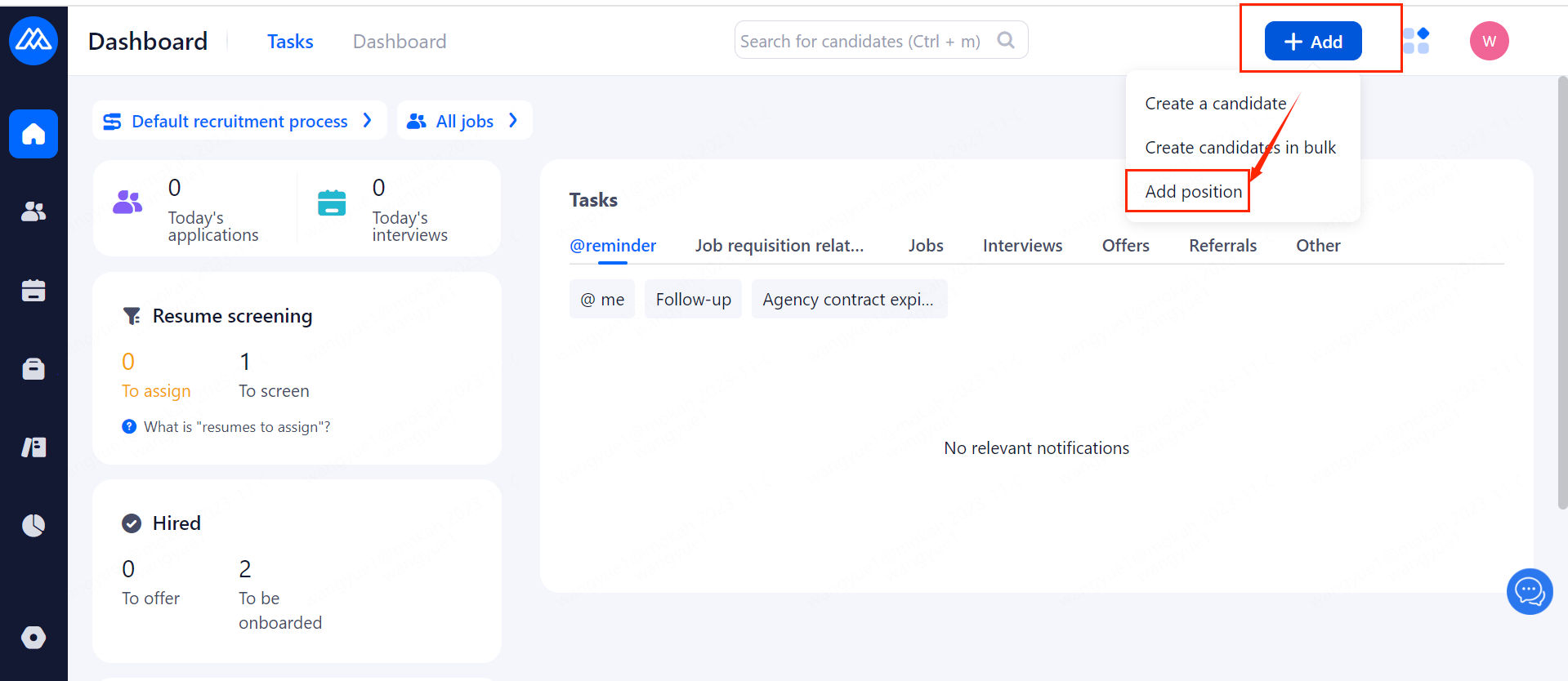1568x681 pixels.
Task: Open the 'What is resumes to assign?' help link
Action: coord(236,427)
